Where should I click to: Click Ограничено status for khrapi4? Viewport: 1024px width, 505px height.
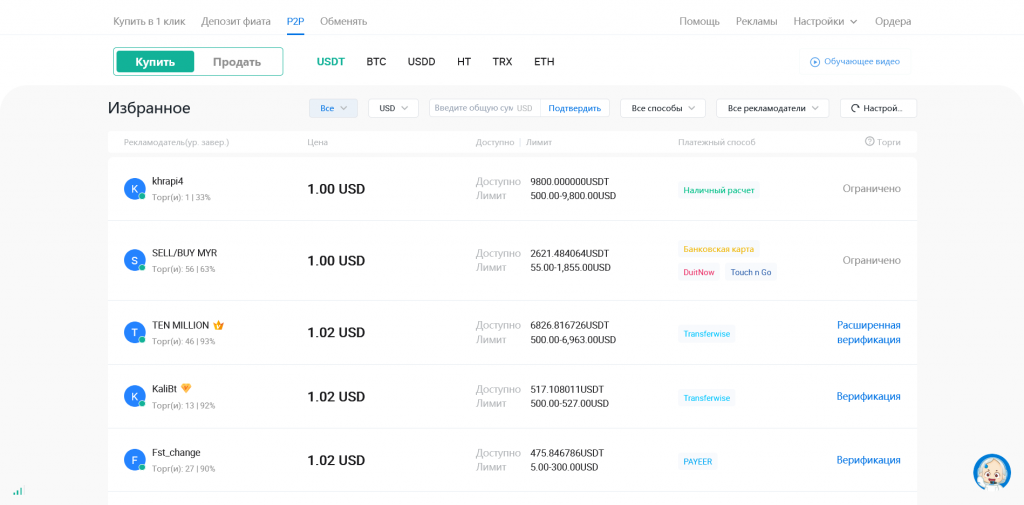(x=871, y=189)
